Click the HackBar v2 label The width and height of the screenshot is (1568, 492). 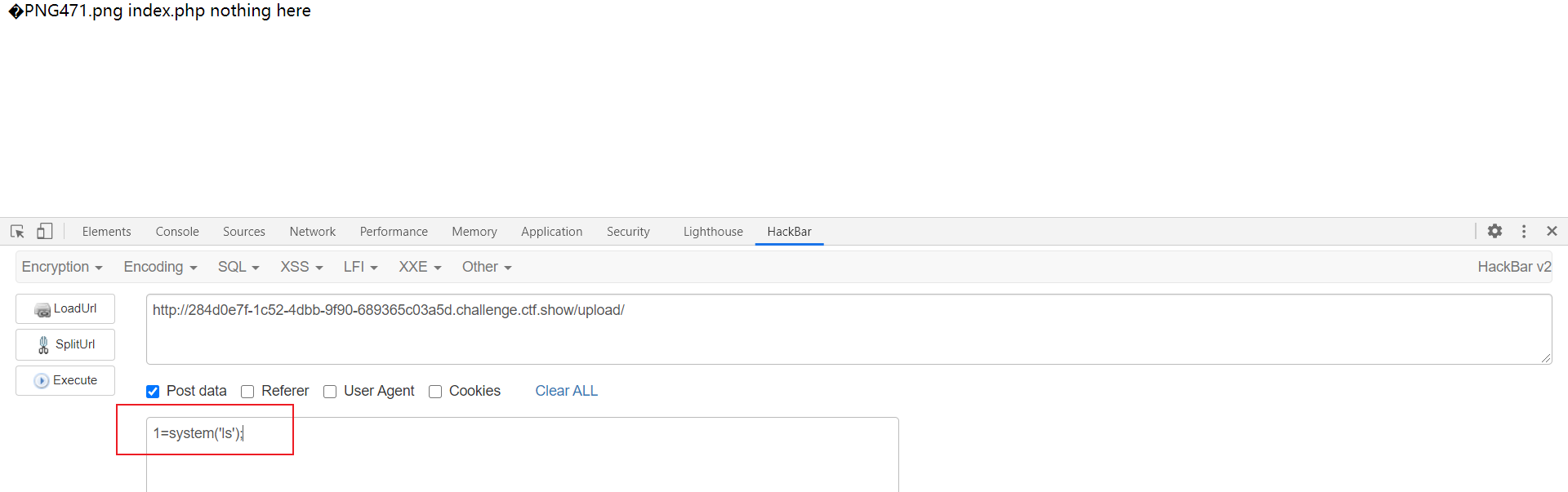1514,267
